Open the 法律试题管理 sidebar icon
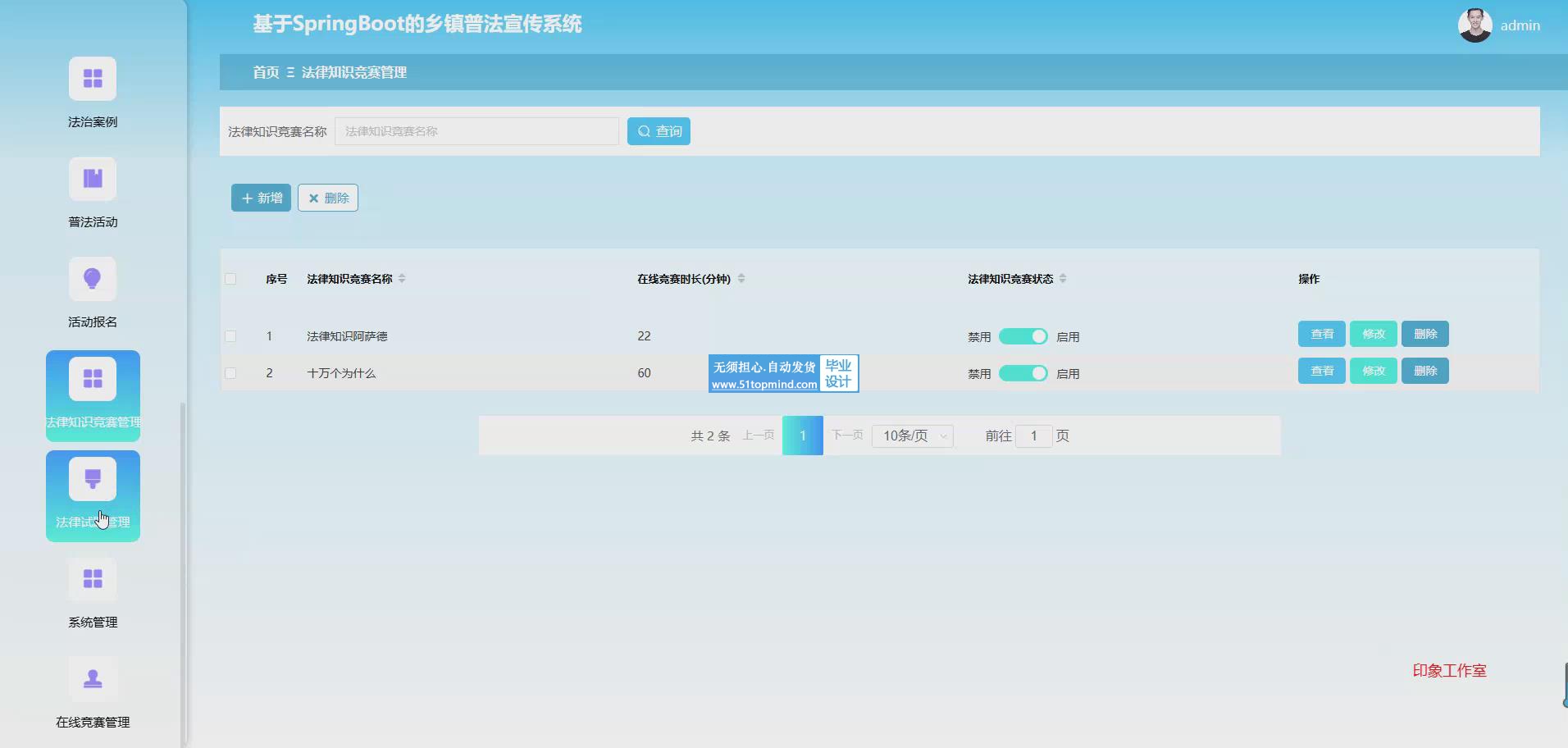The image size is (1568, 748). click(x=93, y=480)
